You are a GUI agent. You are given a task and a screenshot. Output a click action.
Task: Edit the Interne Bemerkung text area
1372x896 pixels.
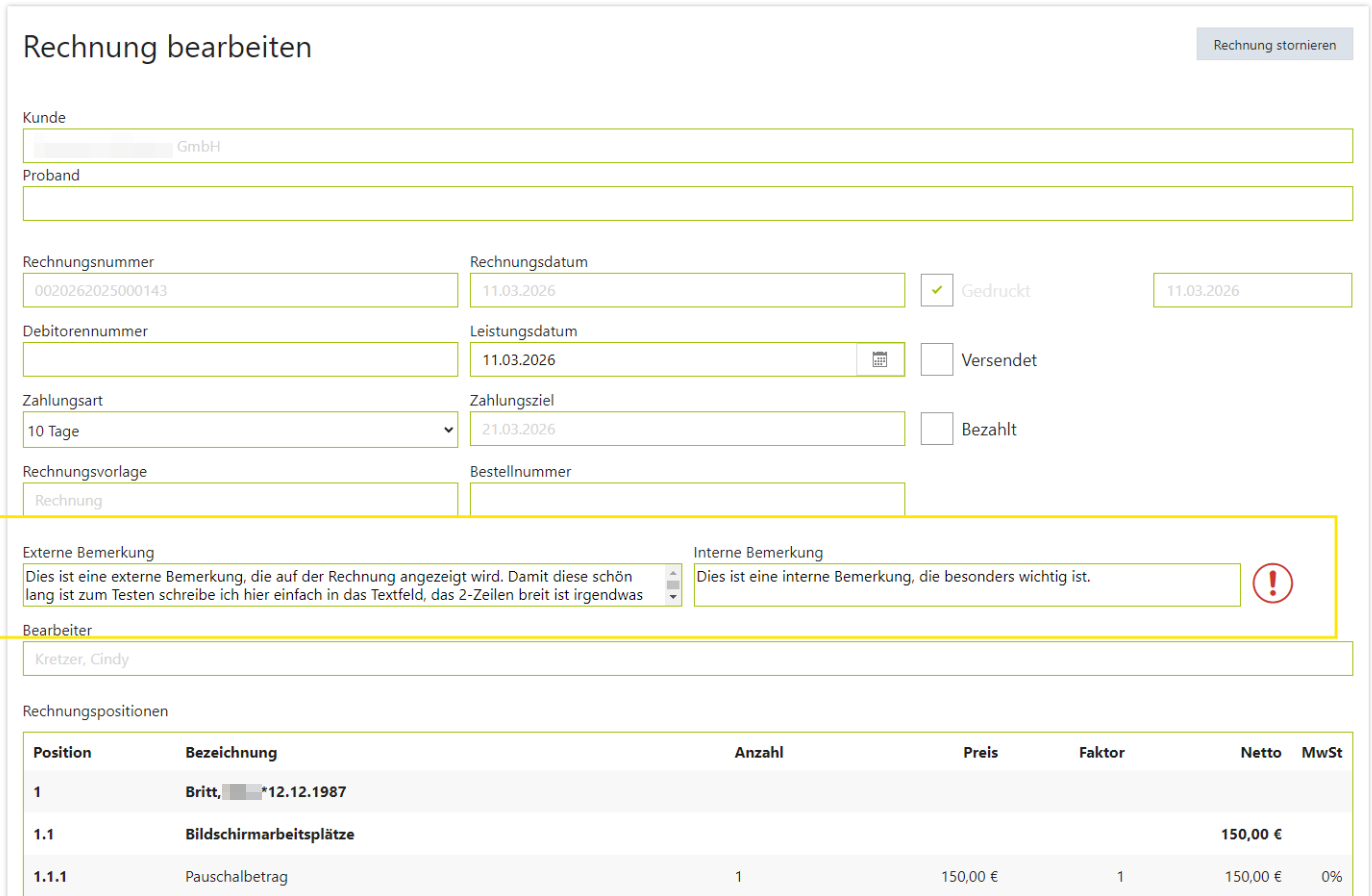click(967, 585)
